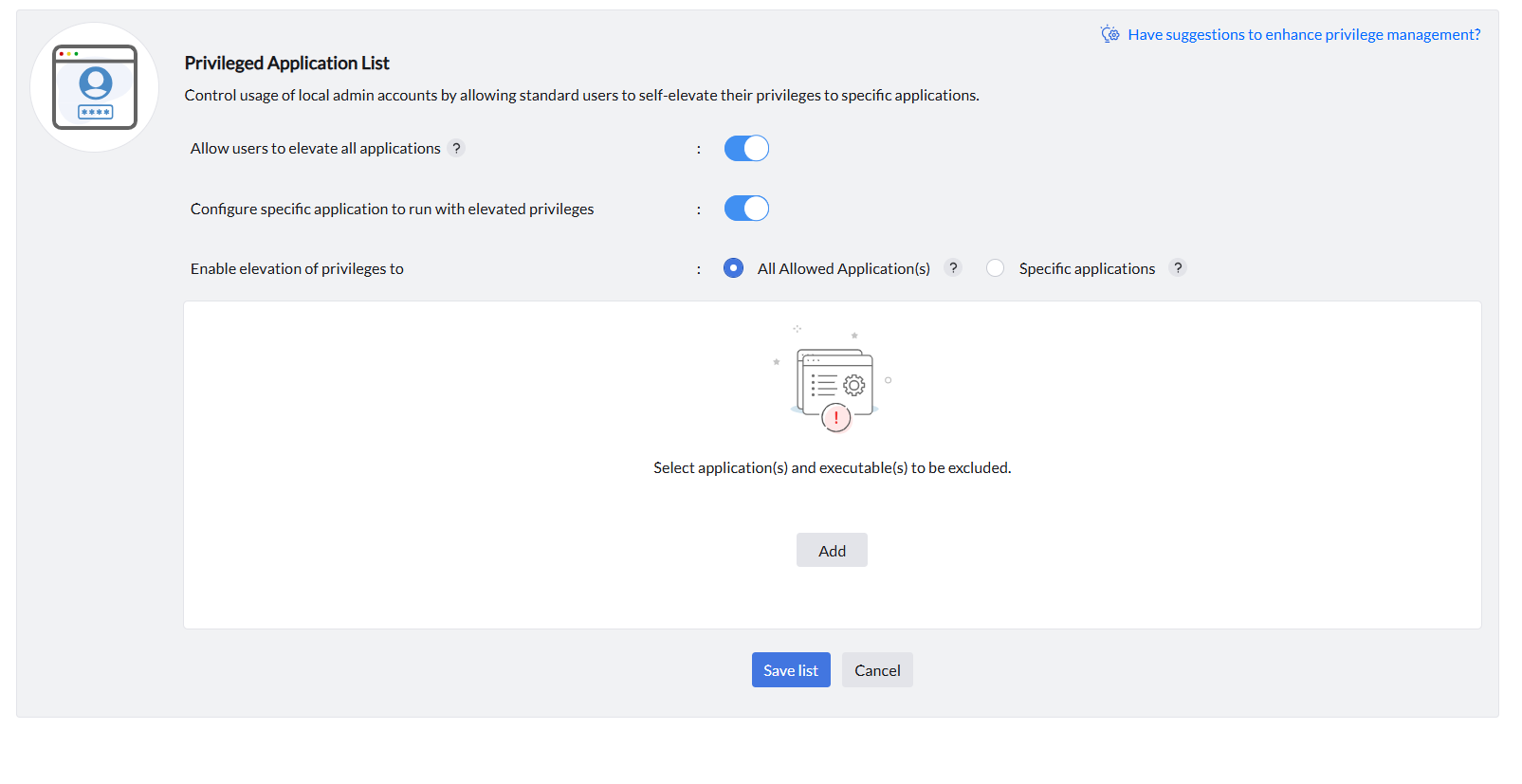Cancel the privileged application list changes

tap(877, 670)
